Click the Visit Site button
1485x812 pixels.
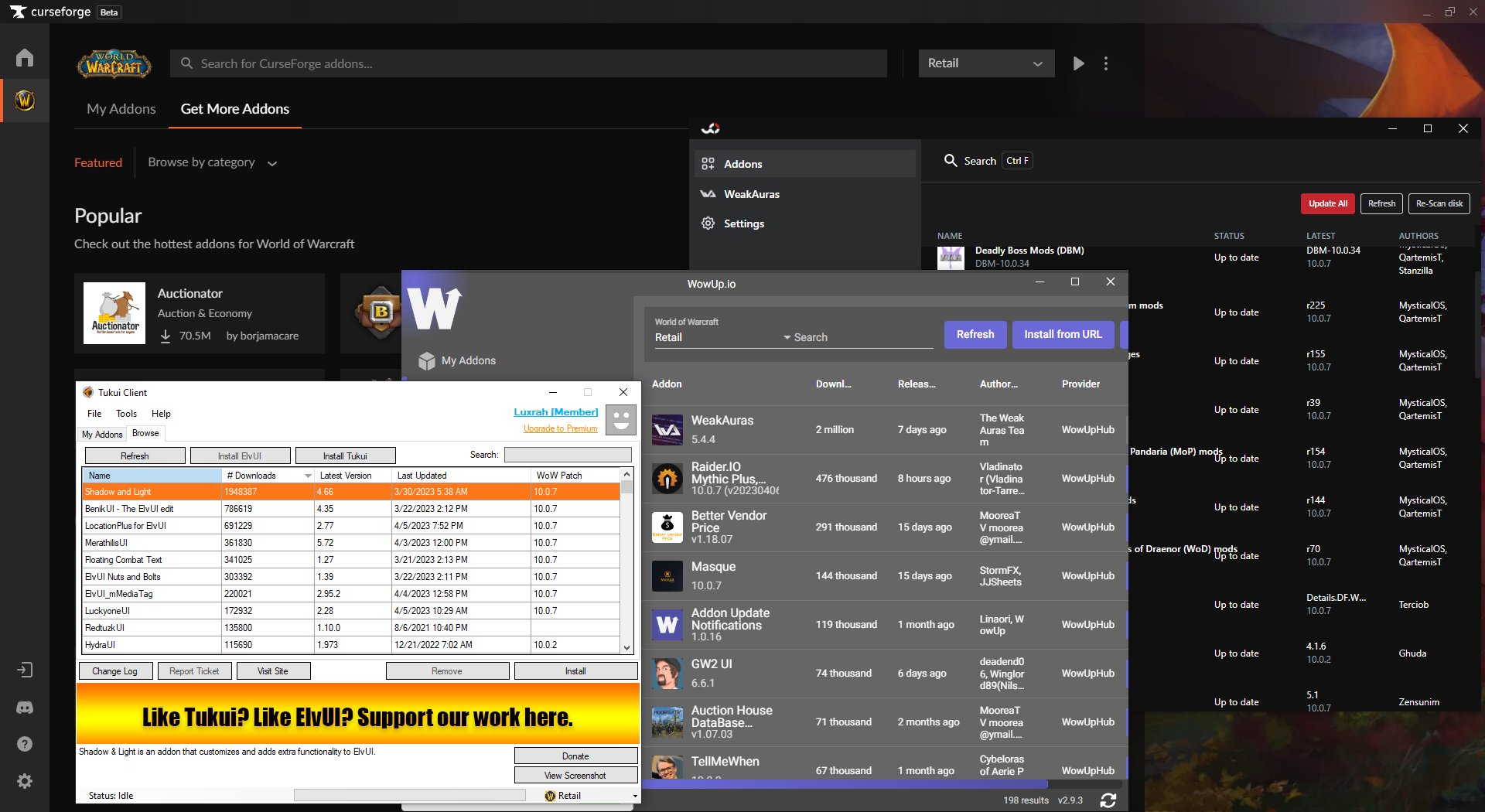pos(273,670)
